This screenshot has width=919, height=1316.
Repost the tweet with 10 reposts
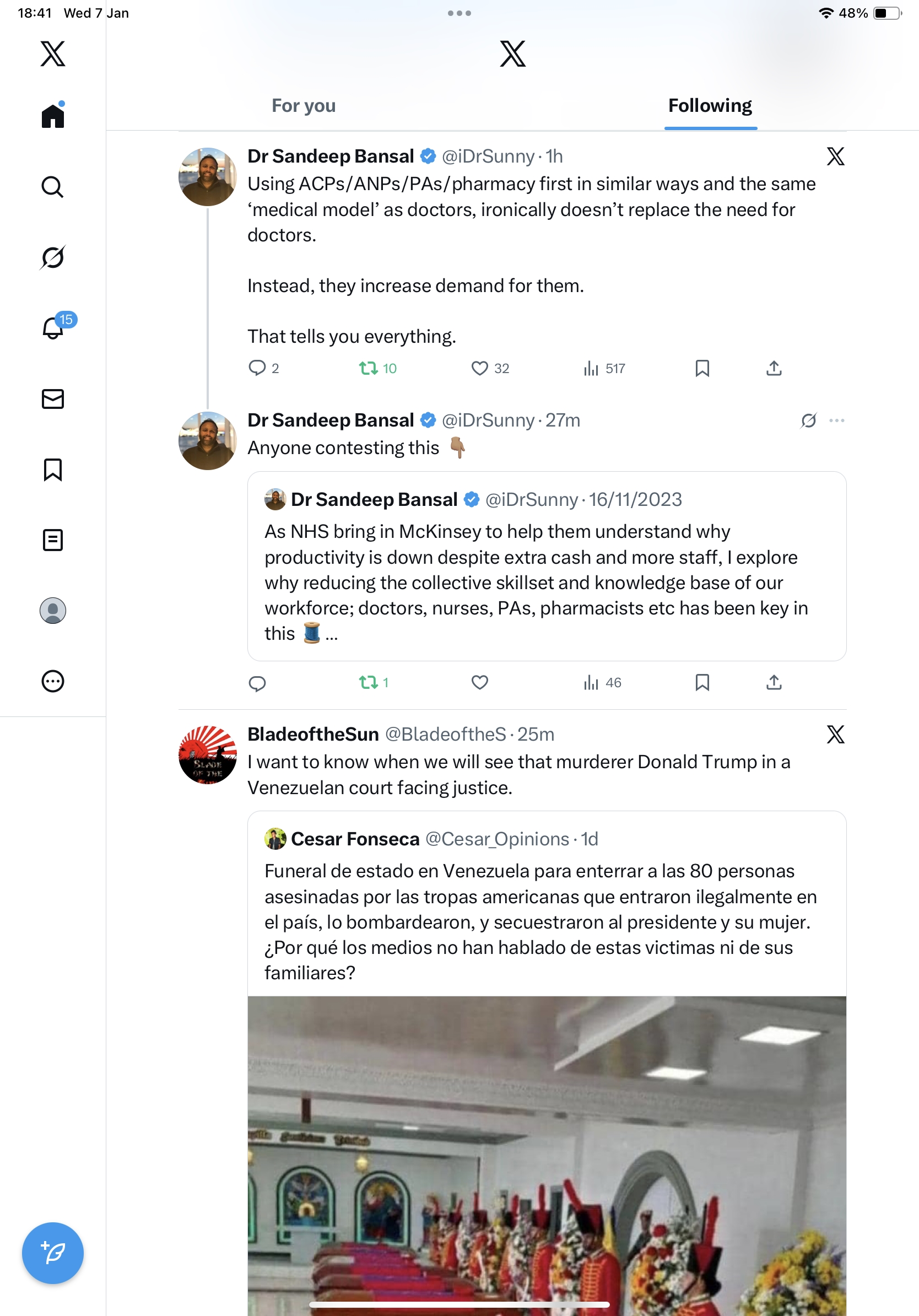pyautogui.click(x=368, y=368)
